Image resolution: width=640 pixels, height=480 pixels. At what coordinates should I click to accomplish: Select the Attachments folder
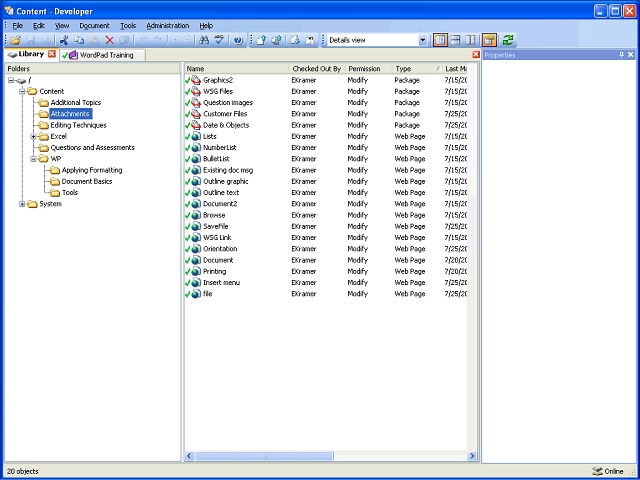[70, 114]
